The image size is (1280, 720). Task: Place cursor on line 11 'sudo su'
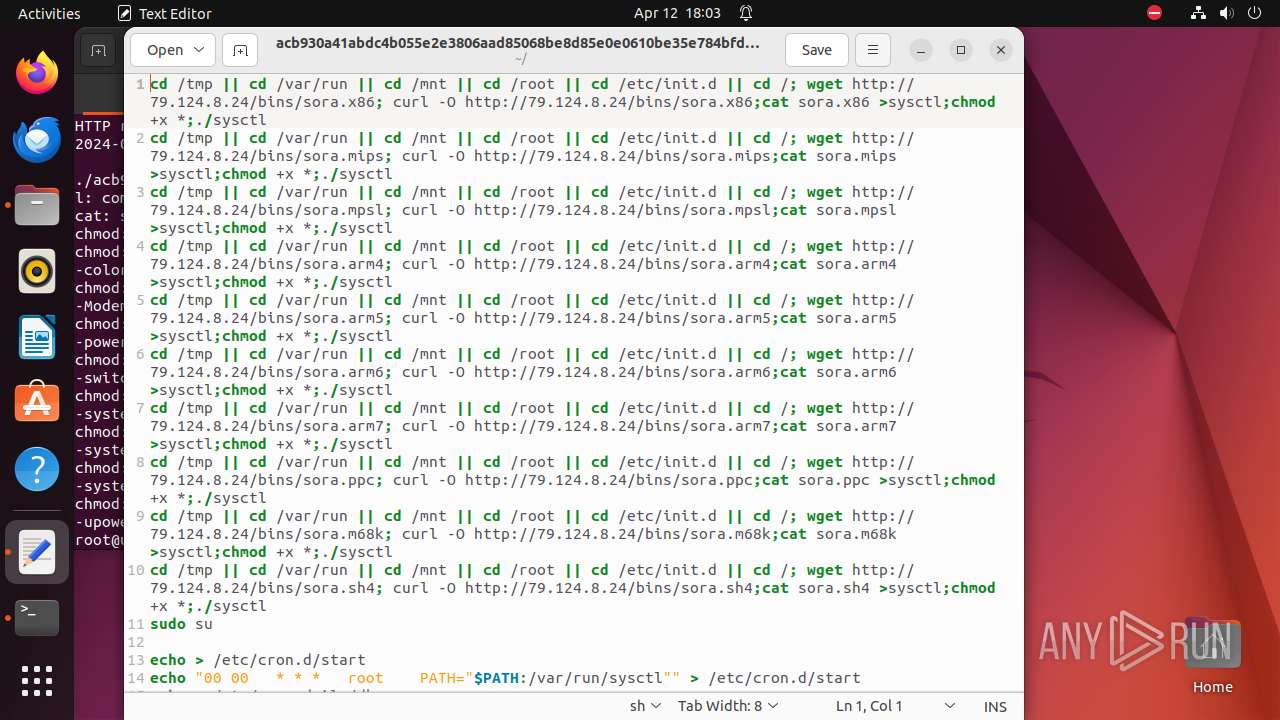pos(181,624)
